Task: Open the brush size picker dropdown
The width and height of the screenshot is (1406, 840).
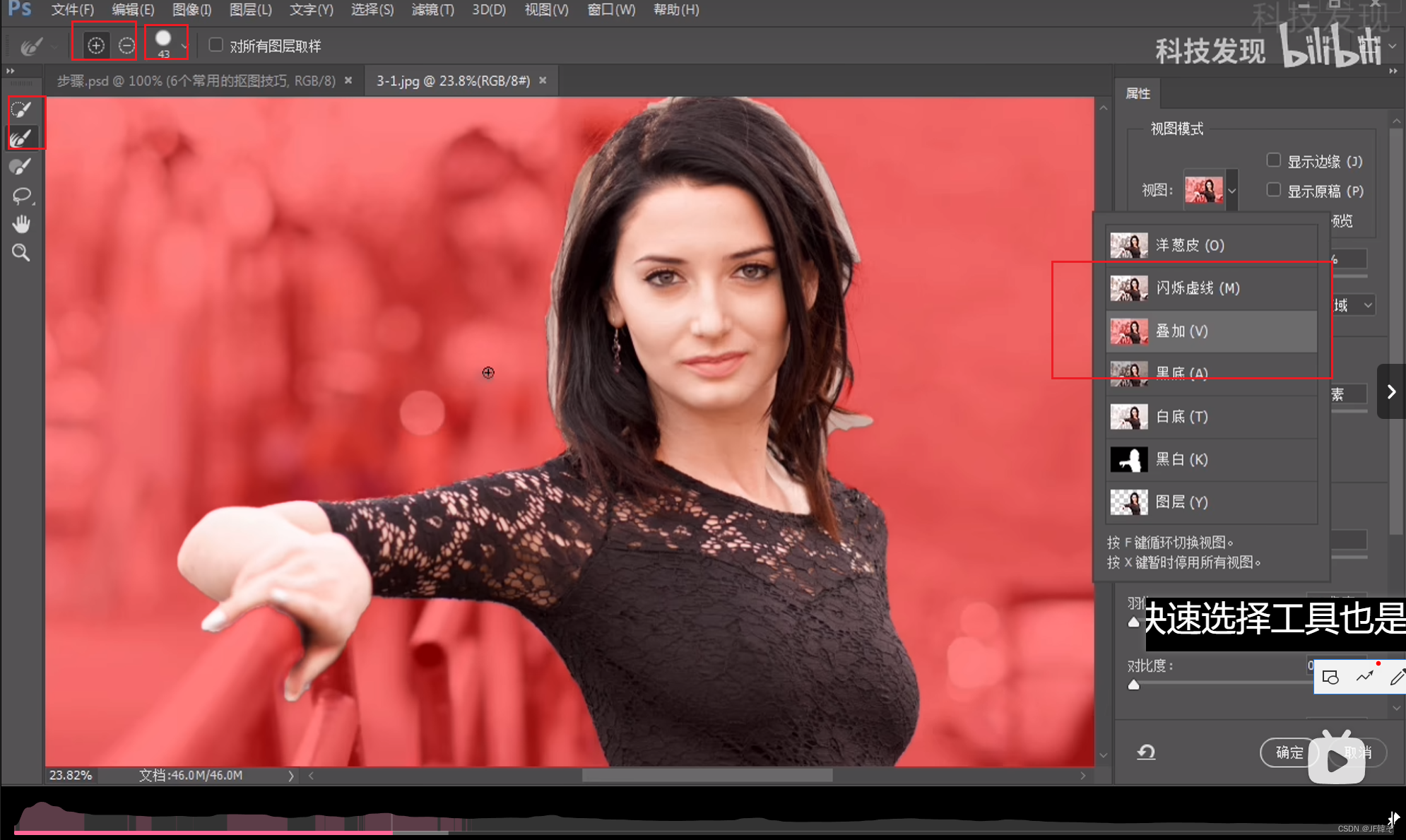Action: coord(184,47)
